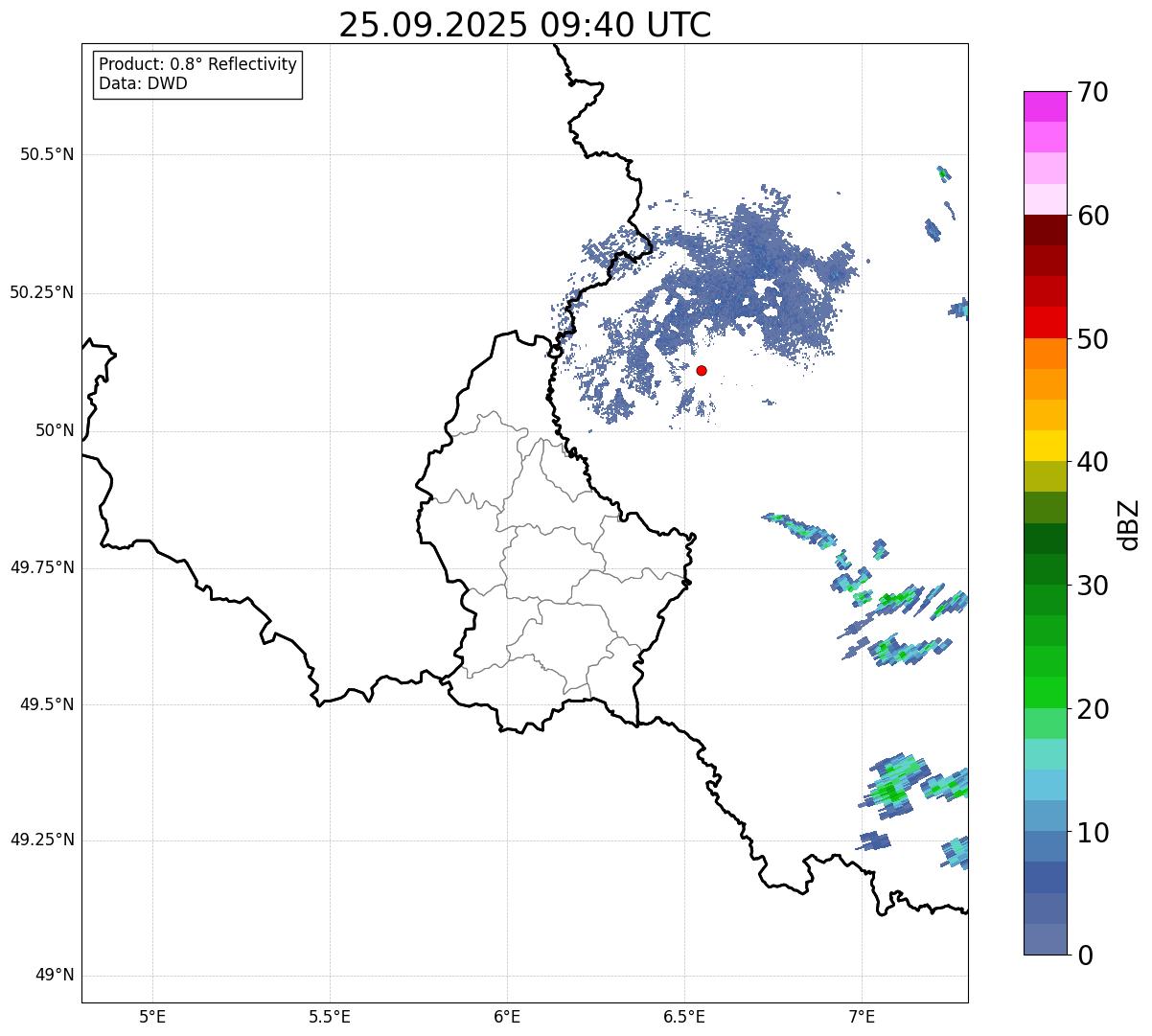Click the colorbar tick label 70
The width and height of the screenshot is (1152, 1036).
tap(1093, 92)
